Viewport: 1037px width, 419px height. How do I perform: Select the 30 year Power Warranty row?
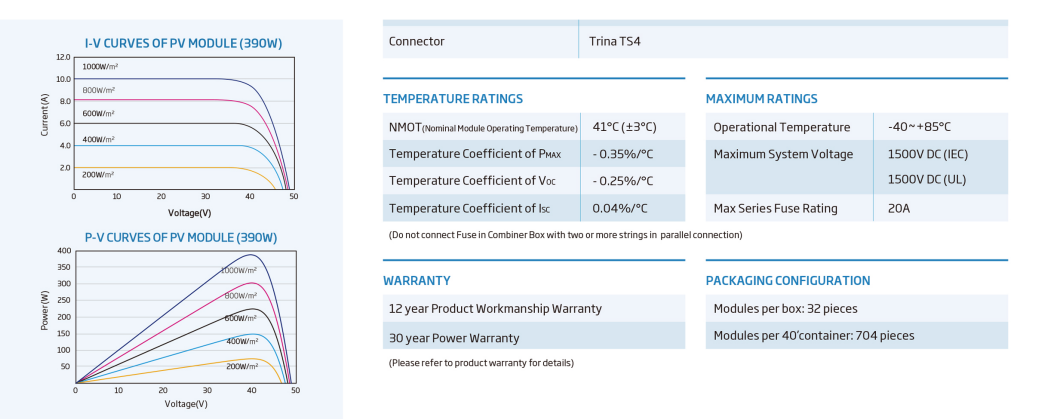[x=534, y=336]
